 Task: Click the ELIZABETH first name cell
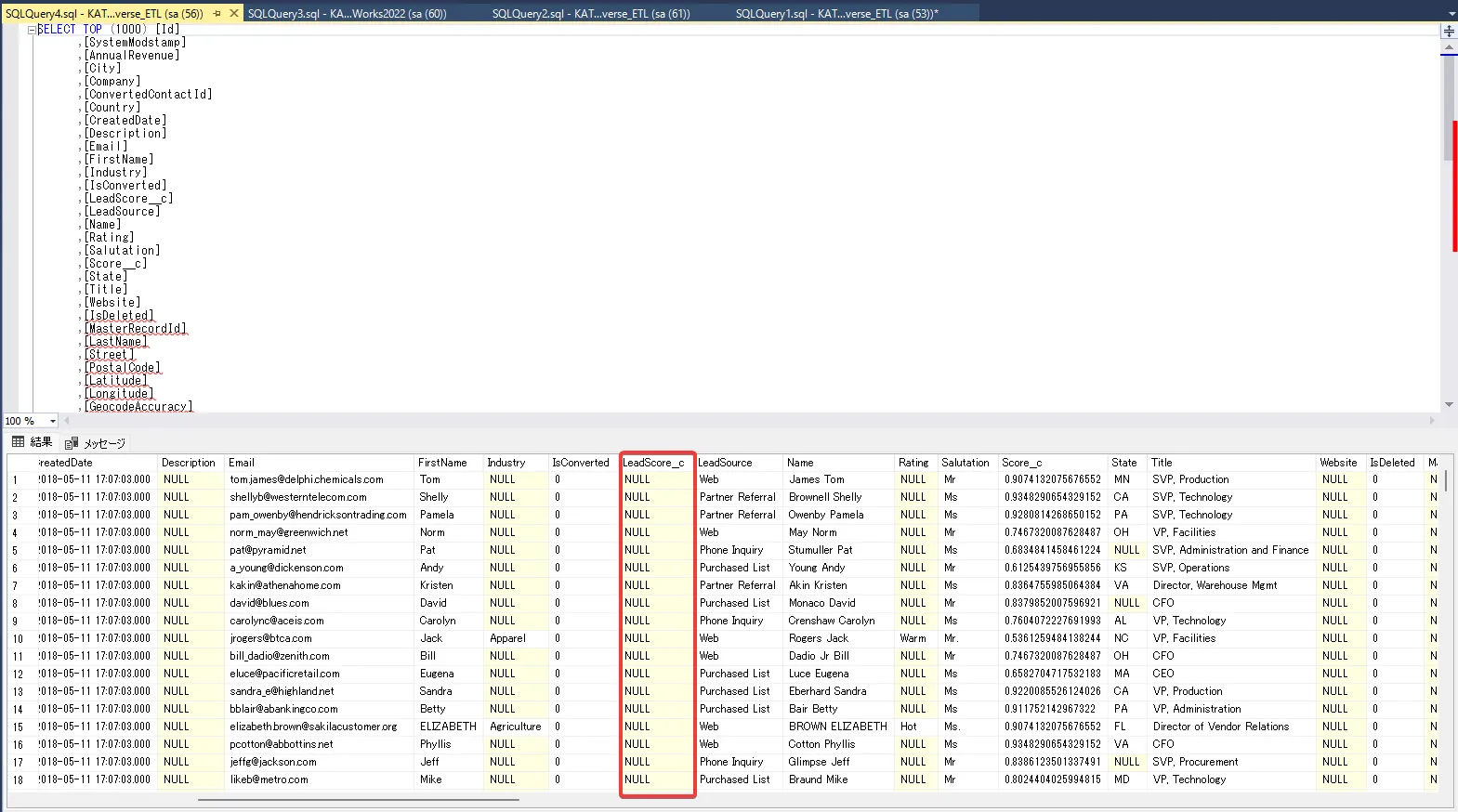pos(448,727)
